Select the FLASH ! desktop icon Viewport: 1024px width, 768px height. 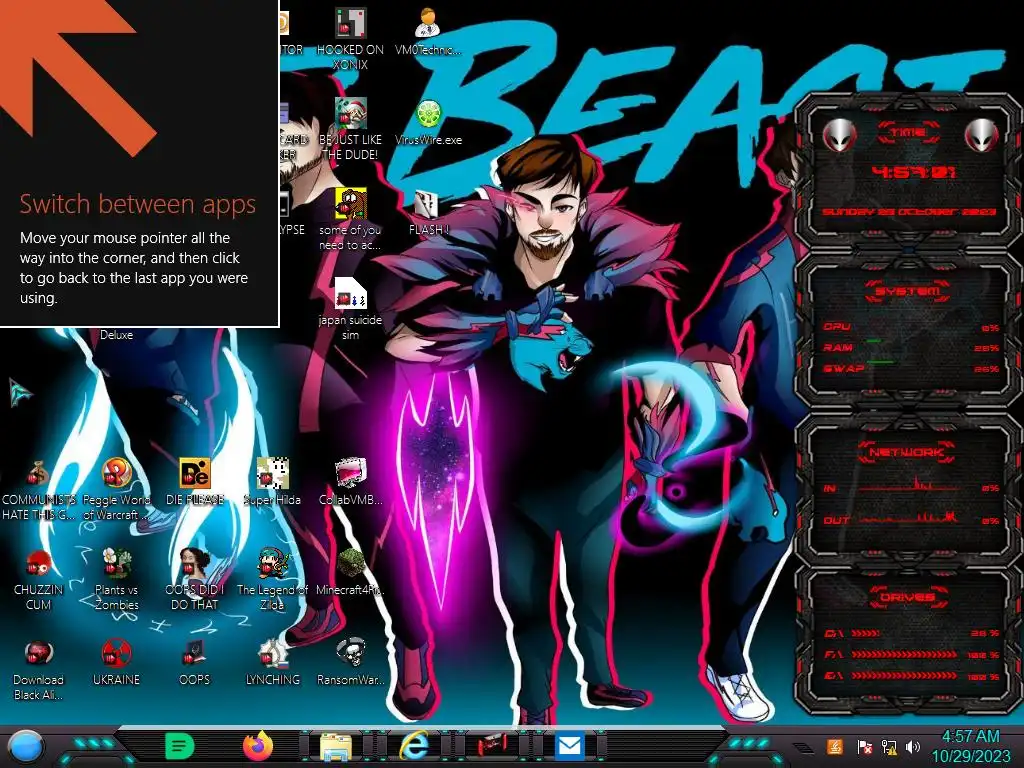[x=428, y=213]
